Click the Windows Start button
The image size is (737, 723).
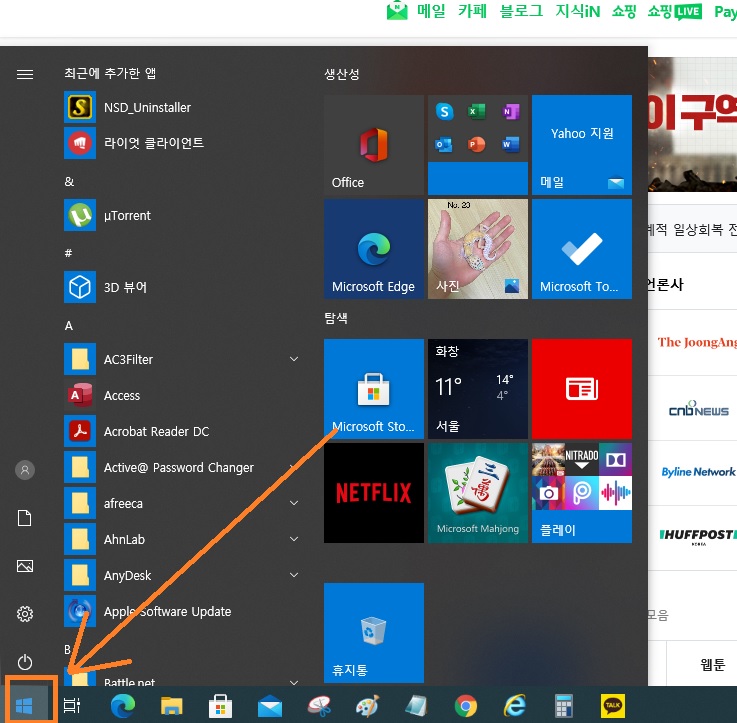click(x=24, y=705)
